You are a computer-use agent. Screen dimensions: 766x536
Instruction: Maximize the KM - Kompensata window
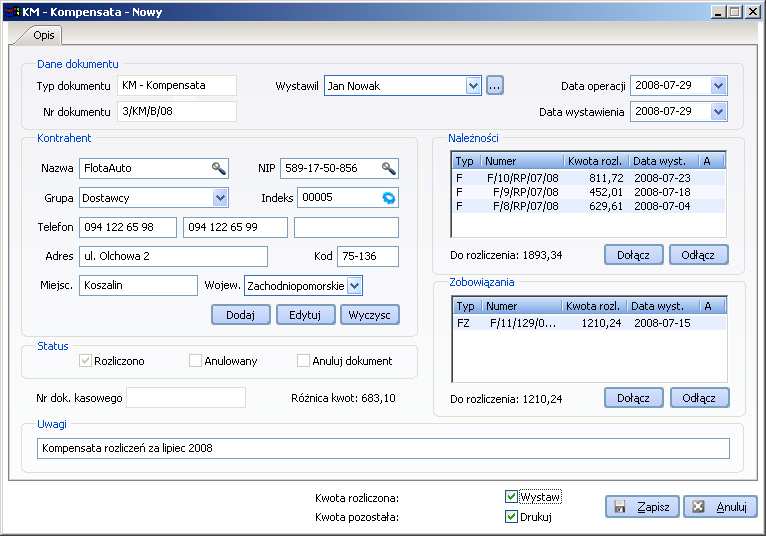[x=734, y=12]
